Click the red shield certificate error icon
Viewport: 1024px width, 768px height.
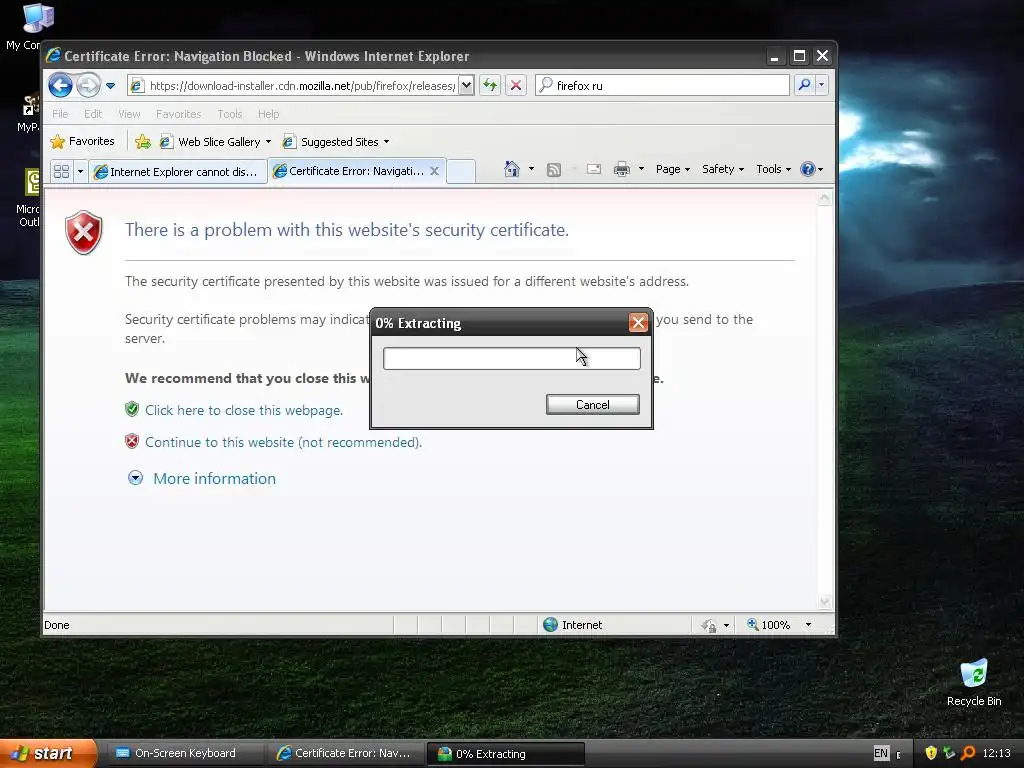point(84,232)
